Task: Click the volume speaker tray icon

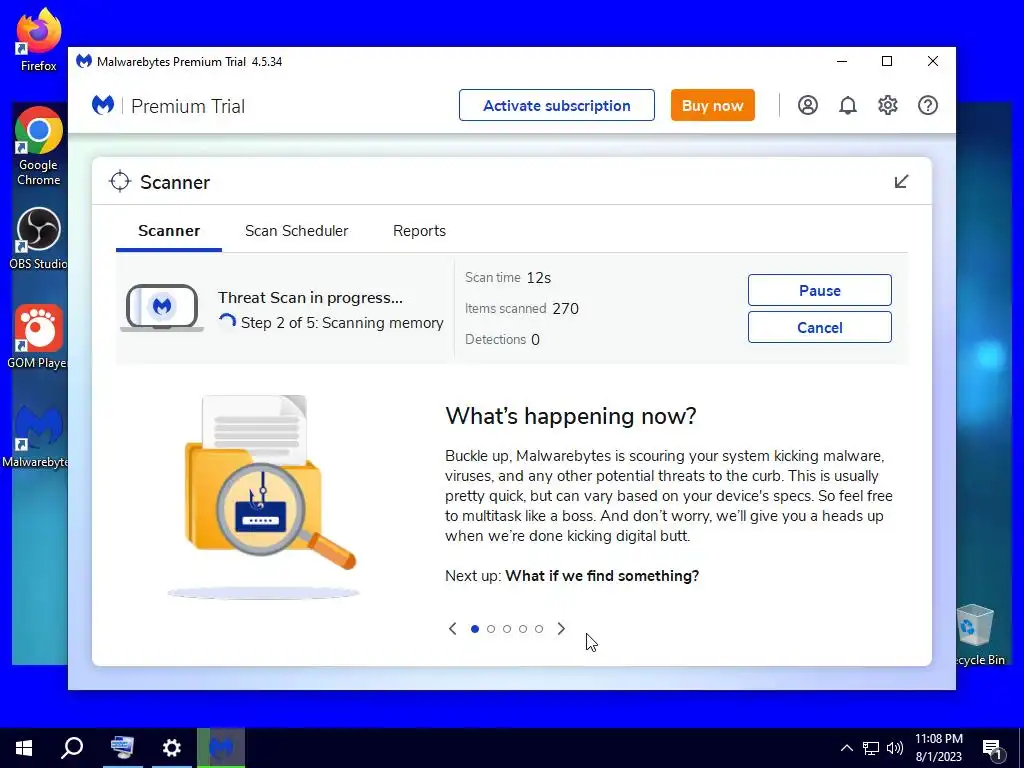Action: [895, 748]
